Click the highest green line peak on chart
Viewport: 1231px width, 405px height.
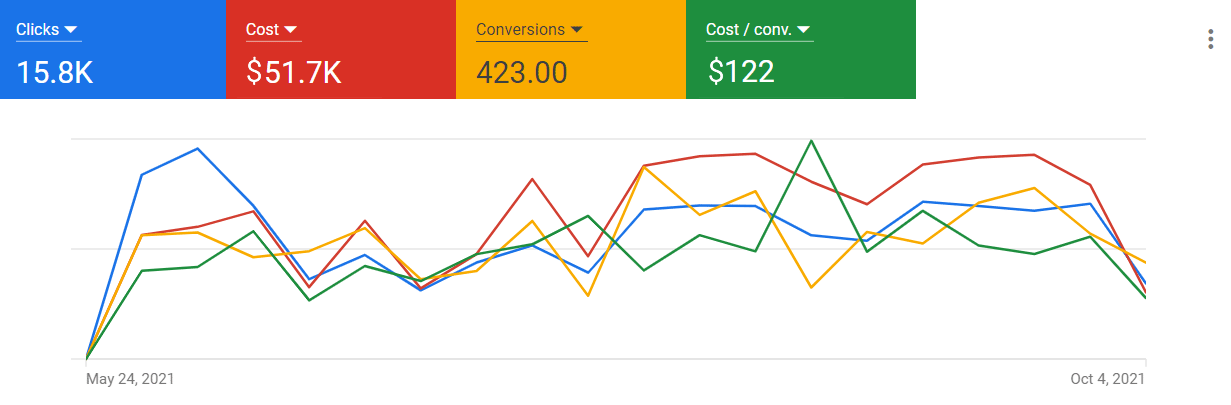[811, 140]
